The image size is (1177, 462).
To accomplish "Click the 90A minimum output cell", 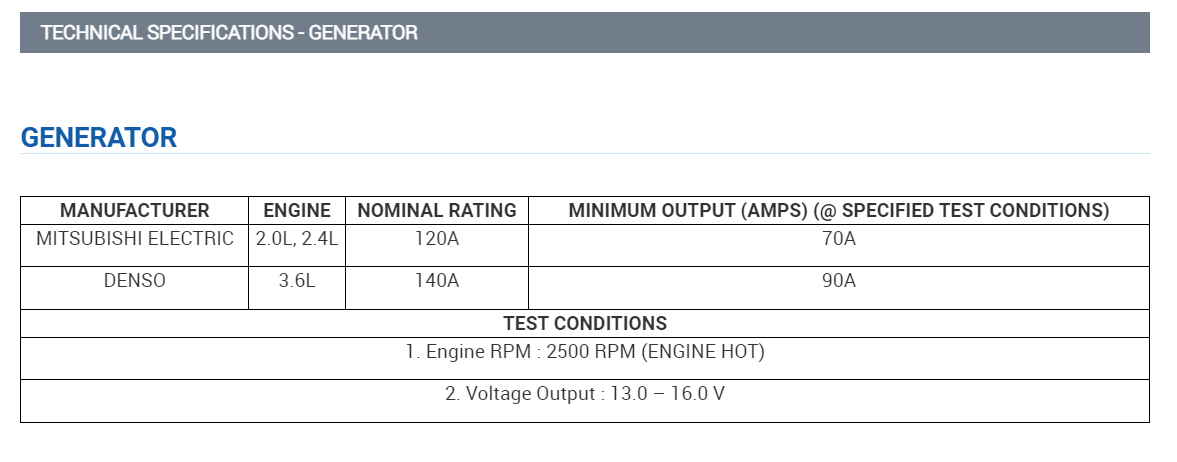I will click(x=838, y=281).
